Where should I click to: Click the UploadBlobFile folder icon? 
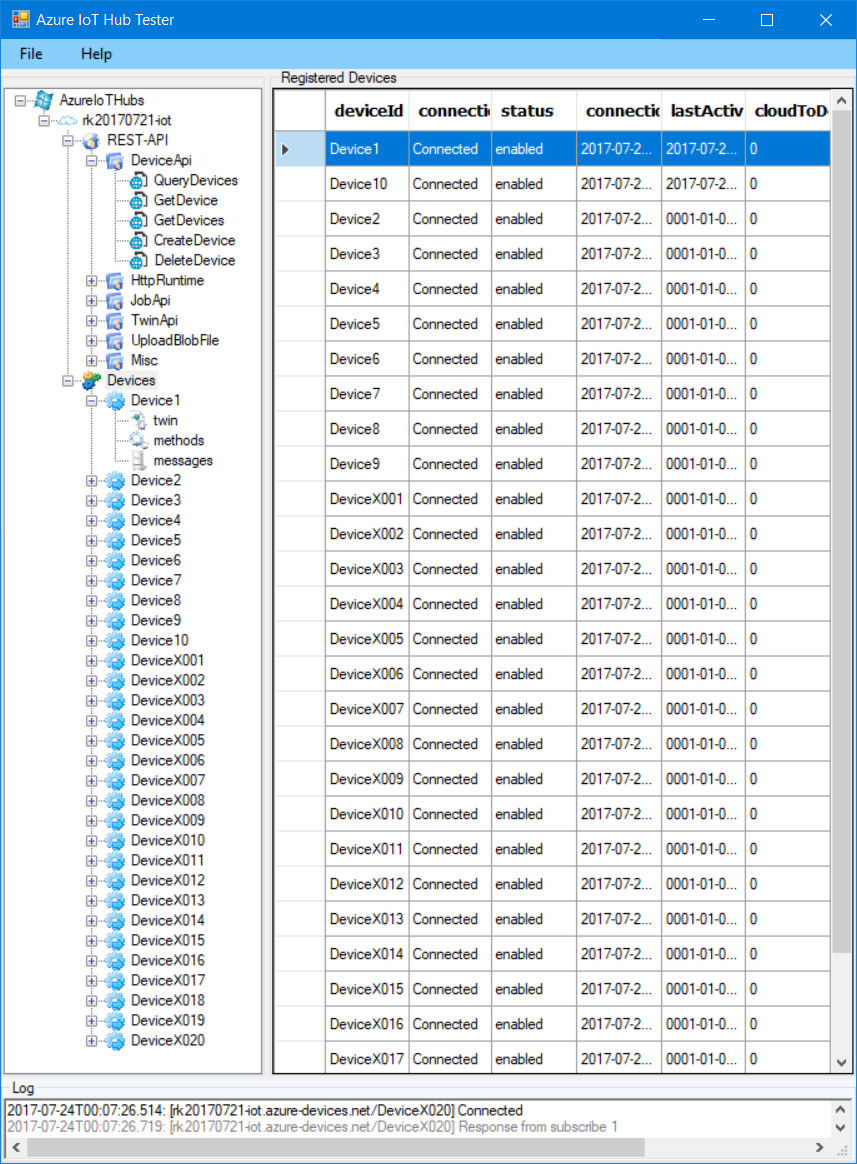click(x=115, y=341)
